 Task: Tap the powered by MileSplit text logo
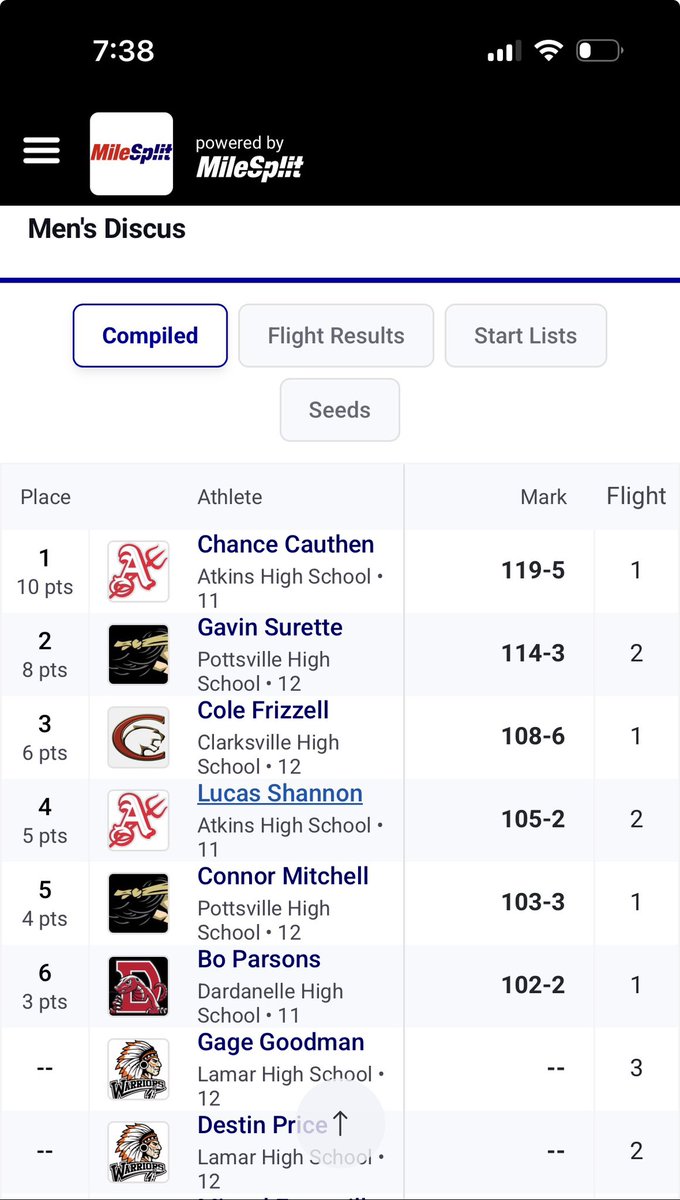249,158
